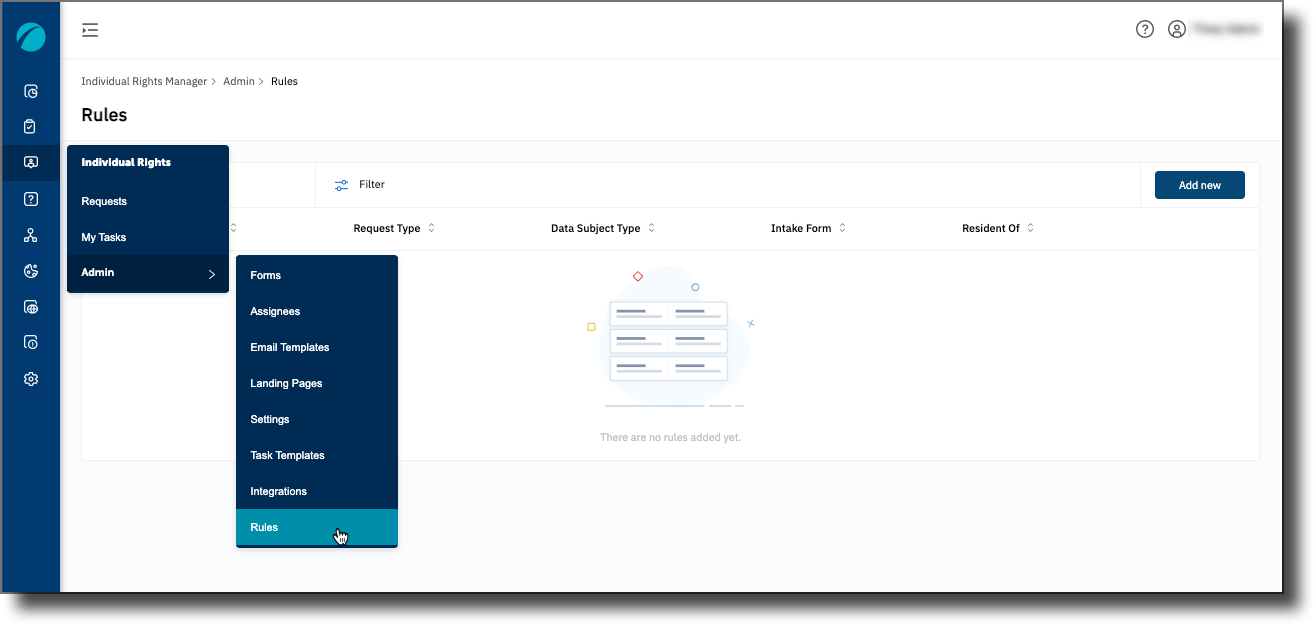Open the question mark sidebar module icon
Viewport: 1315px width, 625px height.
[31, 199]
